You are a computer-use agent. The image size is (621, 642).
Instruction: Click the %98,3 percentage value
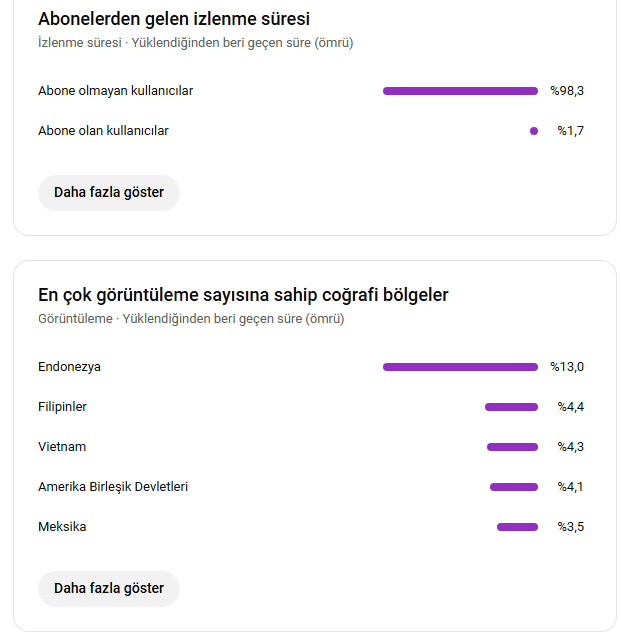pos(567,91)
